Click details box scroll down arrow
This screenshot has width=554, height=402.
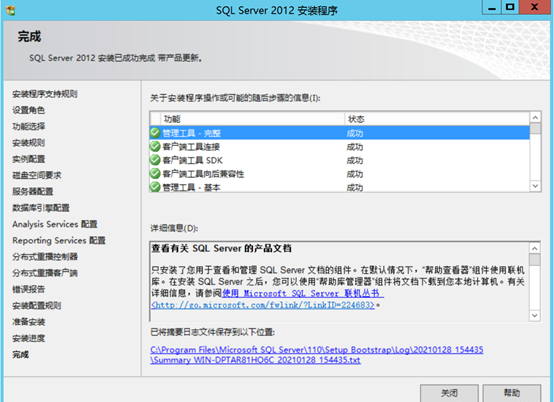click(535, 315)
